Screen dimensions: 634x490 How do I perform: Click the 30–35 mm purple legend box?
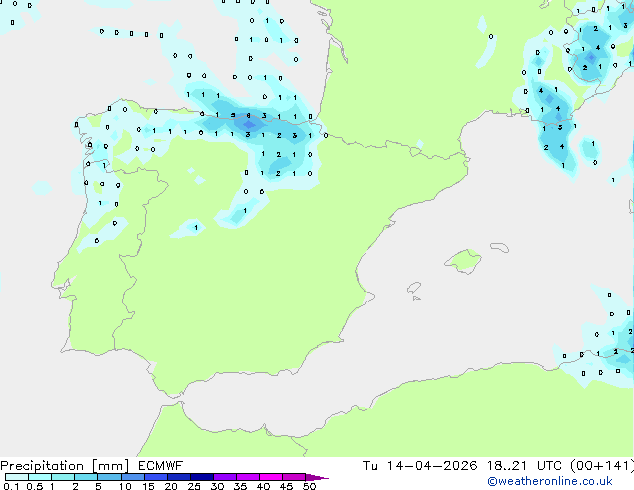(x=224, y=477)
